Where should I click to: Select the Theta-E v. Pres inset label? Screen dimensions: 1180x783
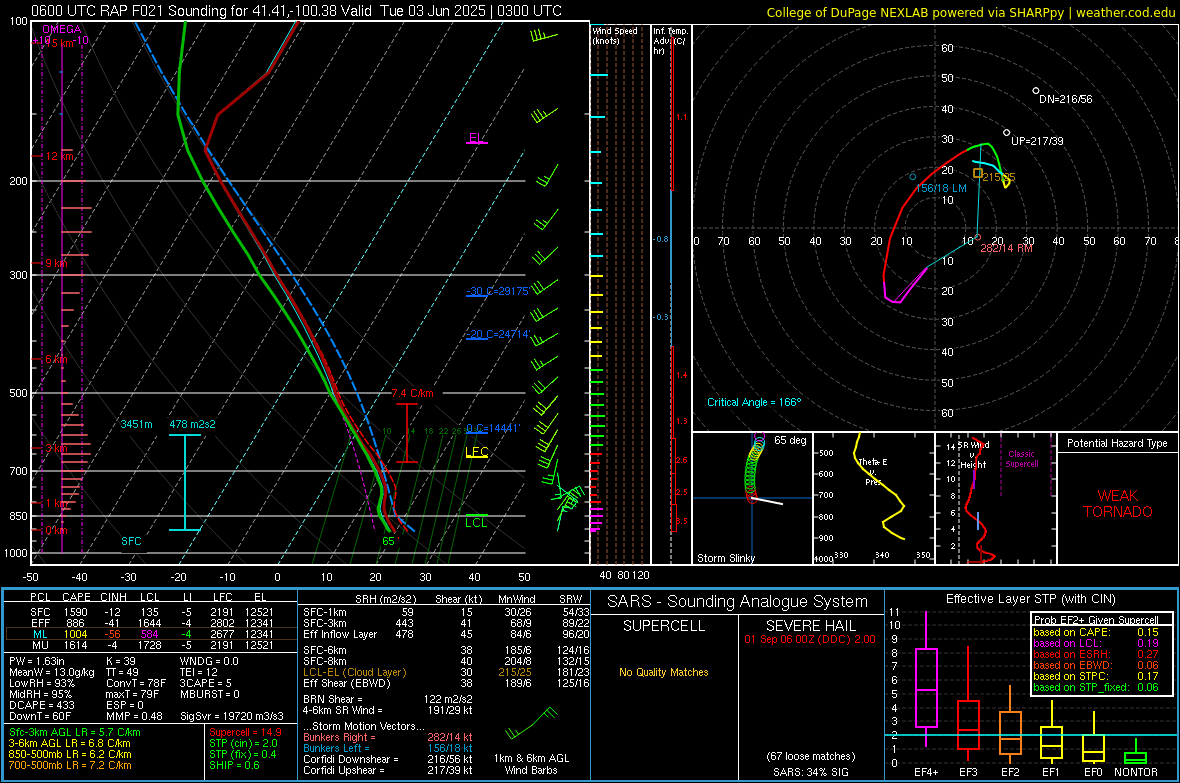click(873, 471)
